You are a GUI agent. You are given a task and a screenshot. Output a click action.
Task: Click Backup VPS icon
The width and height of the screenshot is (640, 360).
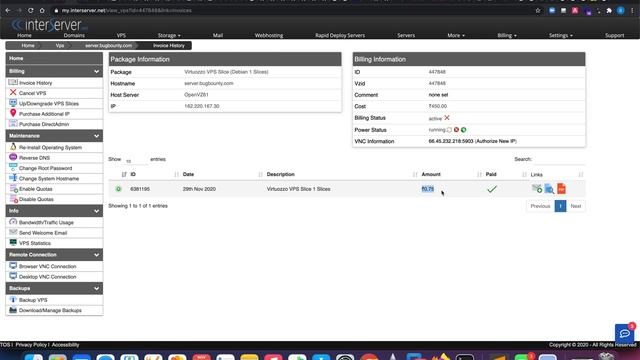[x=13, y=299]
